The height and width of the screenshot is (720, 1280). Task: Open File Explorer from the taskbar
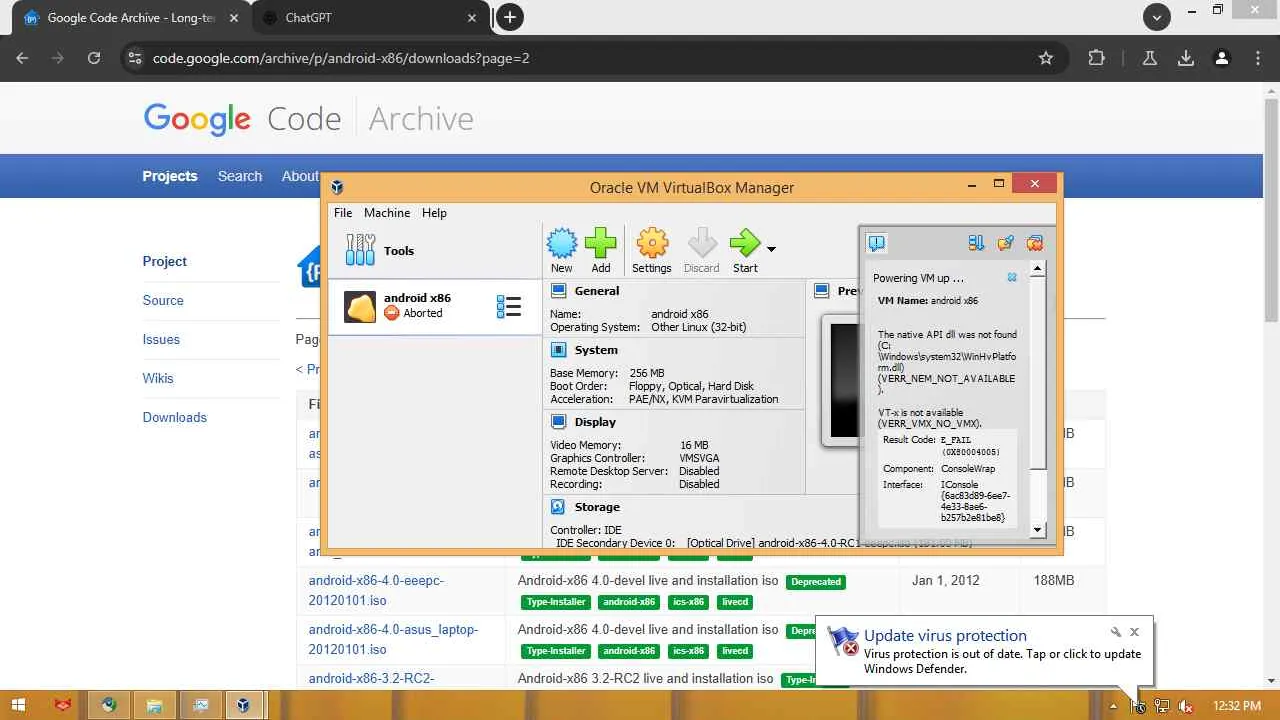tap(154, 705)
